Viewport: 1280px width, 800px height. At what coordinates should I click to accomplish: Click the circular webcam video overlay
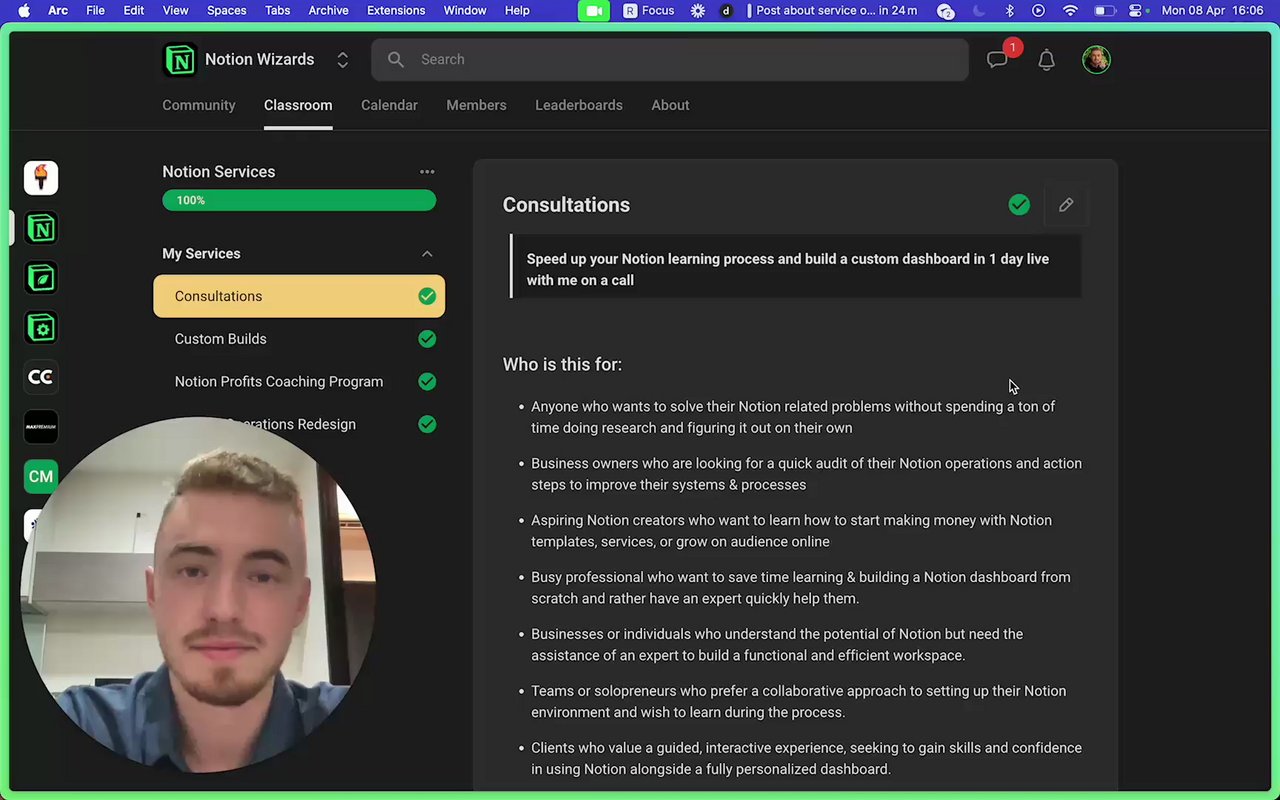[198, 594]
